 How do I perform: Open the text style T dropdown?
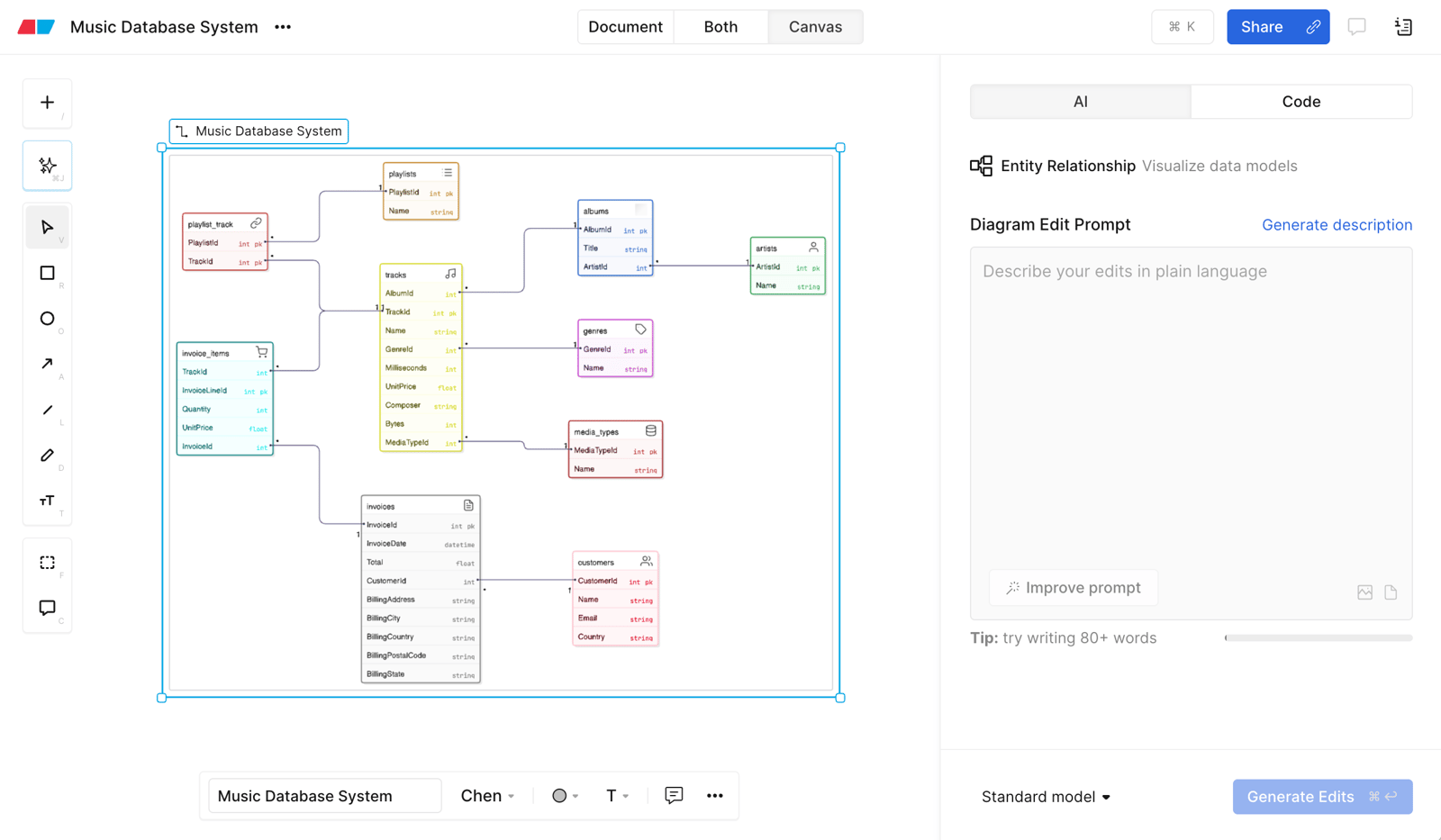tap(617, 796)
